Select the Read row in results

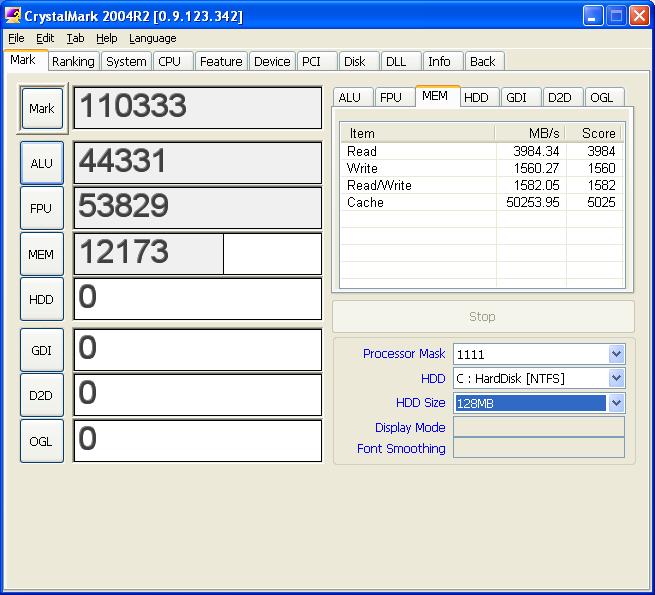tap(482, 151)
